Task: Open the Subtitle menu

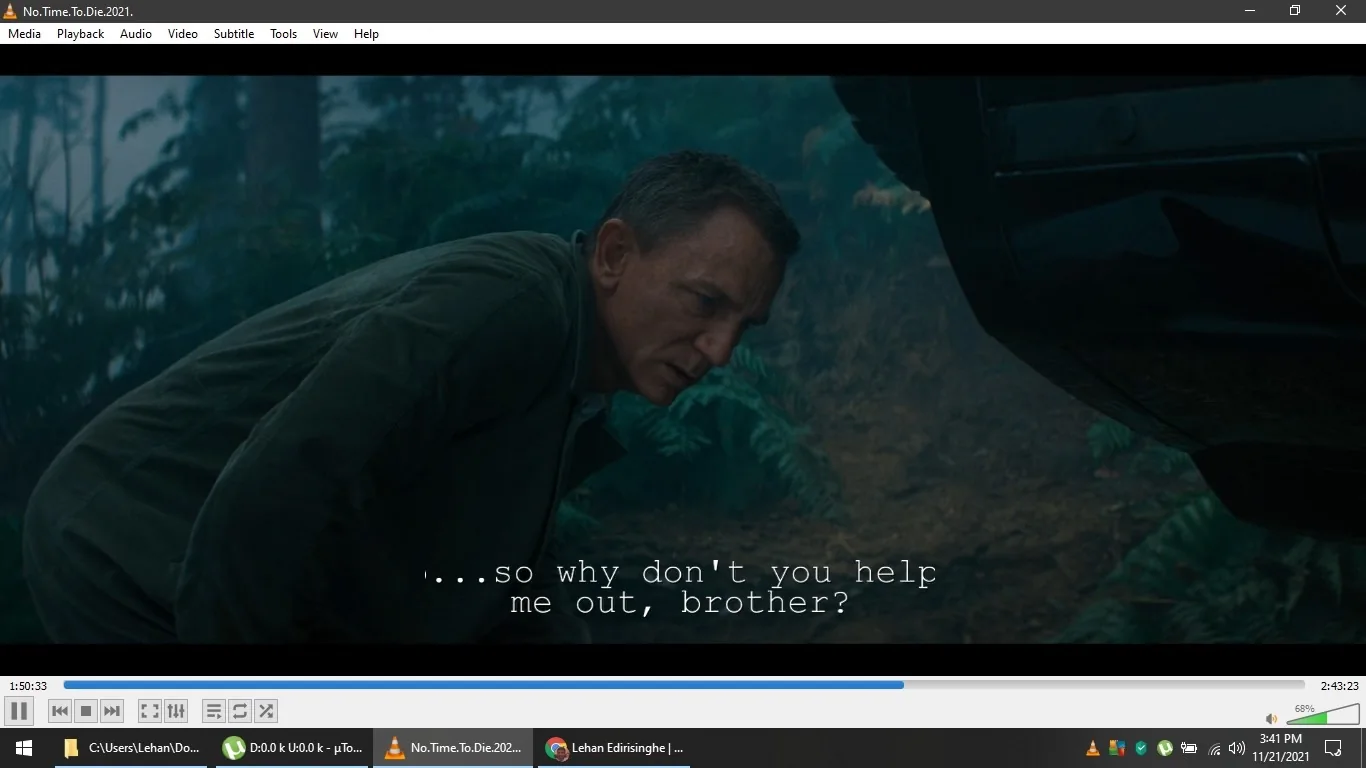Action: click(234, 34)
